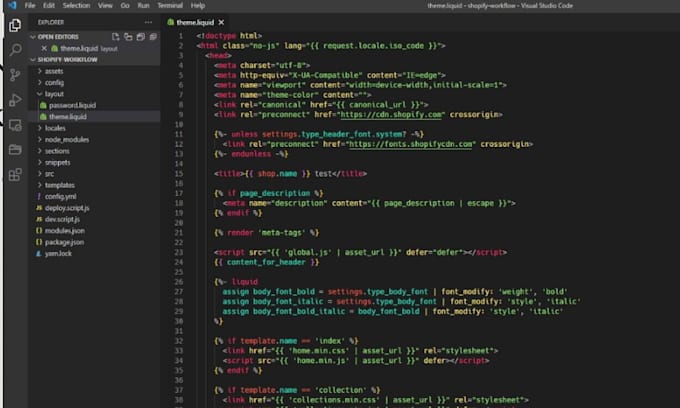Click 'global.js' string on line 23
Screen dimensions: 680x408
tap(308, 252)
